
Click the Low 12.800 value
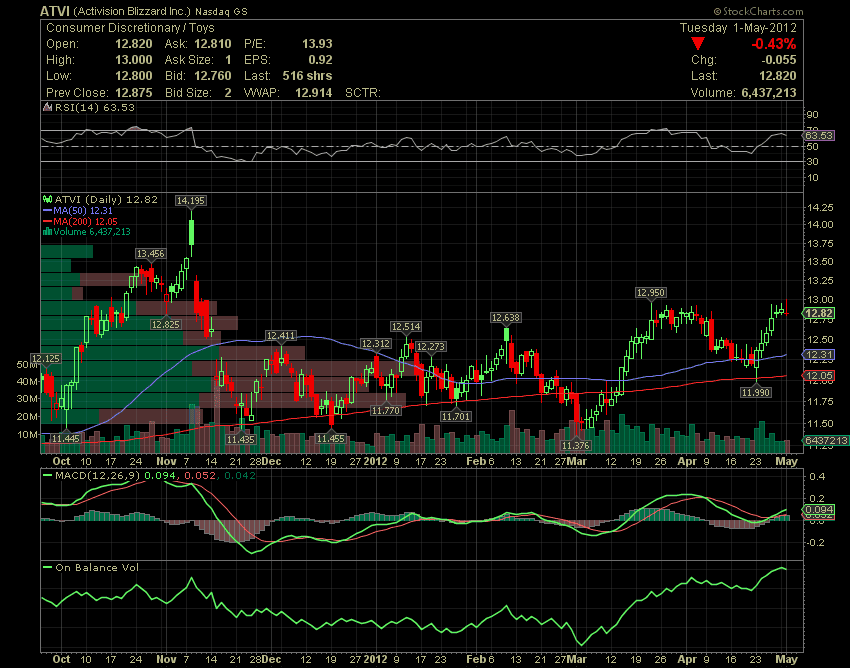point(133,76)
